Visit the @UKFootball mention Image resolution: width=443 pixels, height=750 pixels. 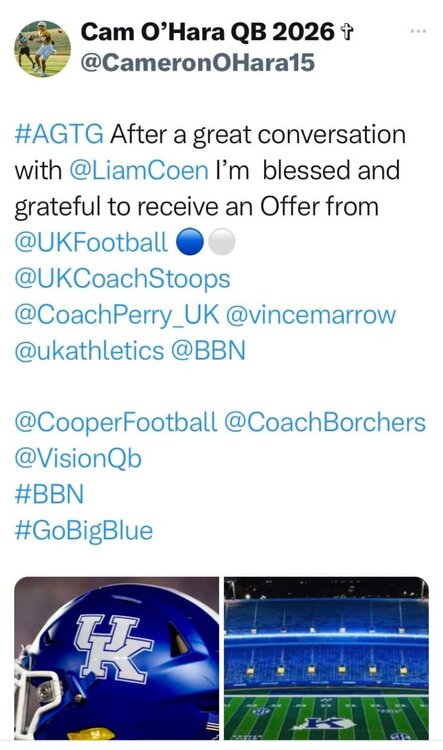tap(91, 243)
